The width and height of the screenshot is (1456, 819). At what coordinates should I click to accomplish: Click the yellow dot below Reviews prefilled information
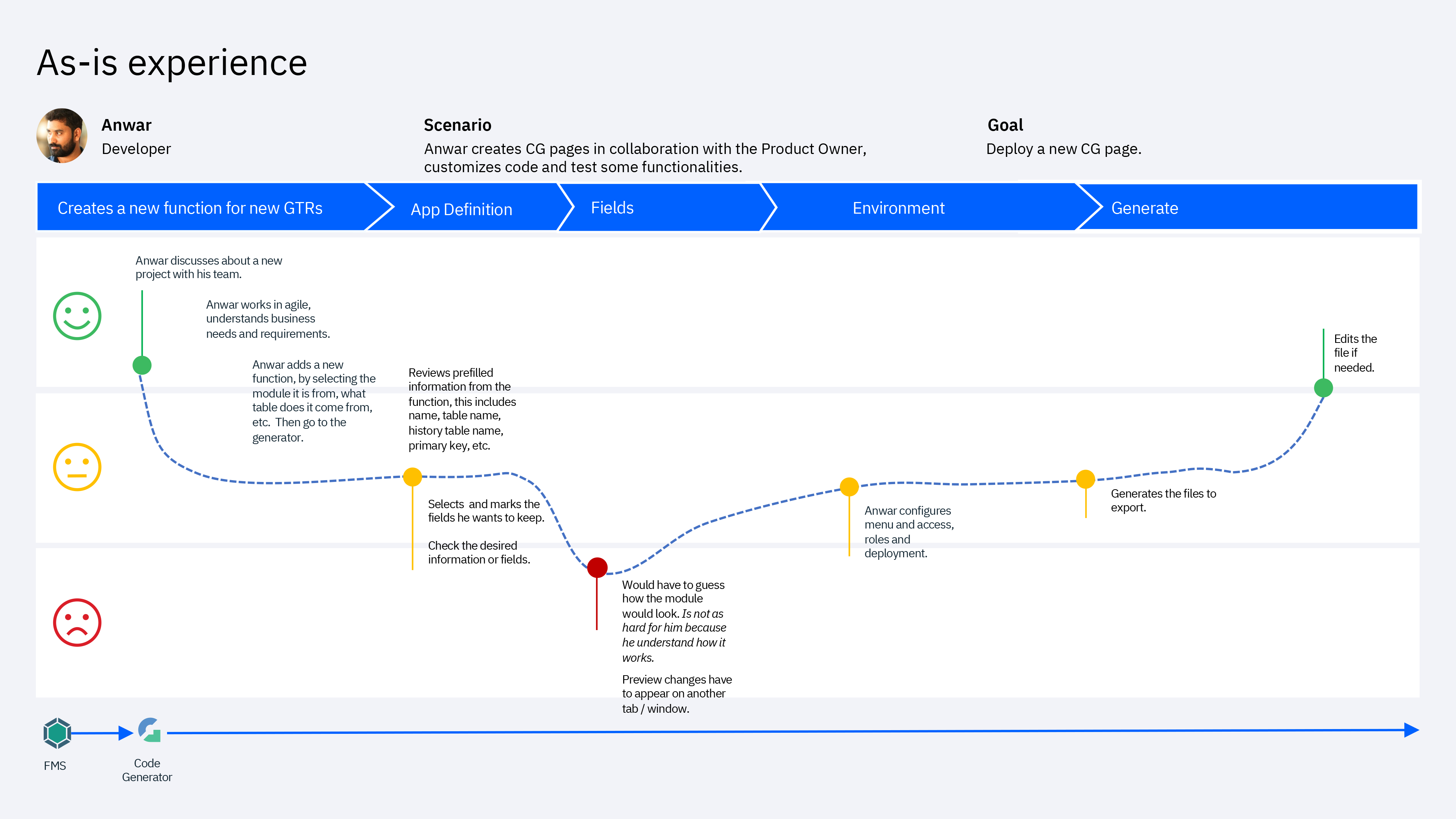pyautogui.click(x=412, y=477)
